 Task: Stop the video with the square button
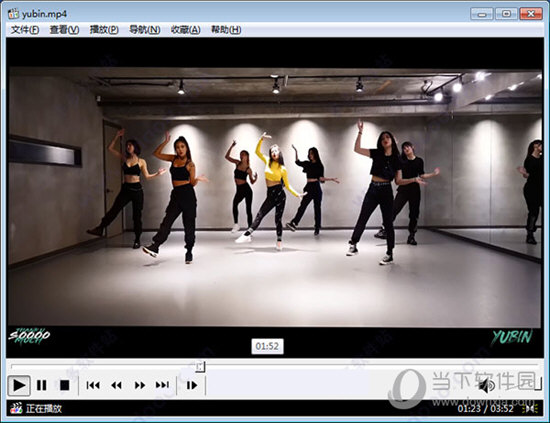[65, 385]
